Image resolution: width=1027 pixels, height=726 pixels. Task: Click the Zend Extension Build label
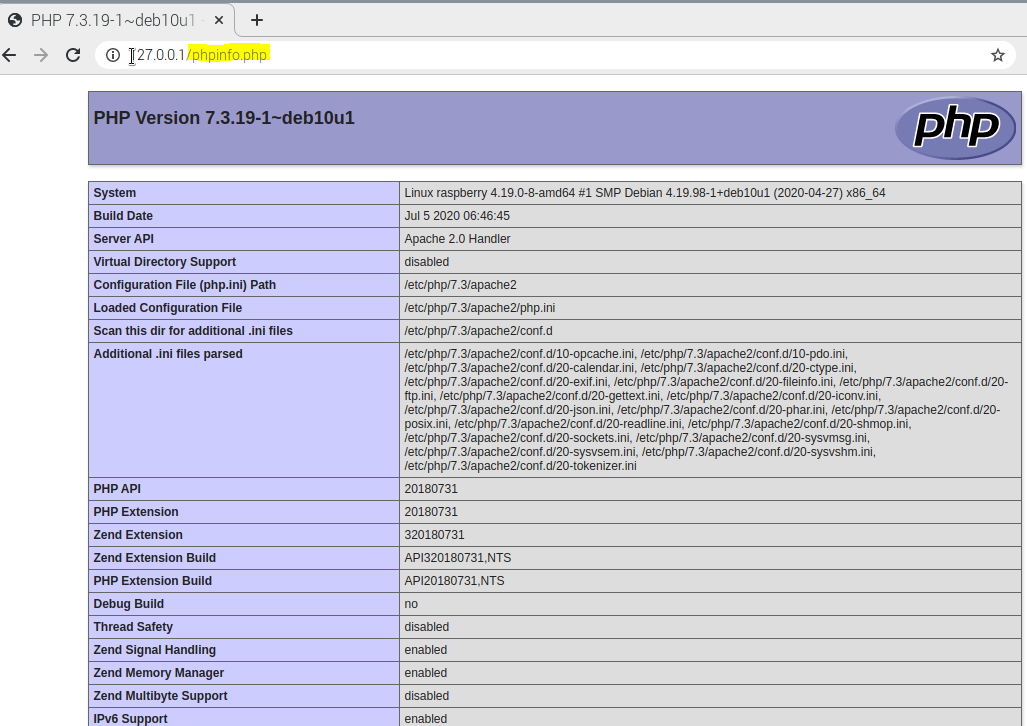coord(155,558)
